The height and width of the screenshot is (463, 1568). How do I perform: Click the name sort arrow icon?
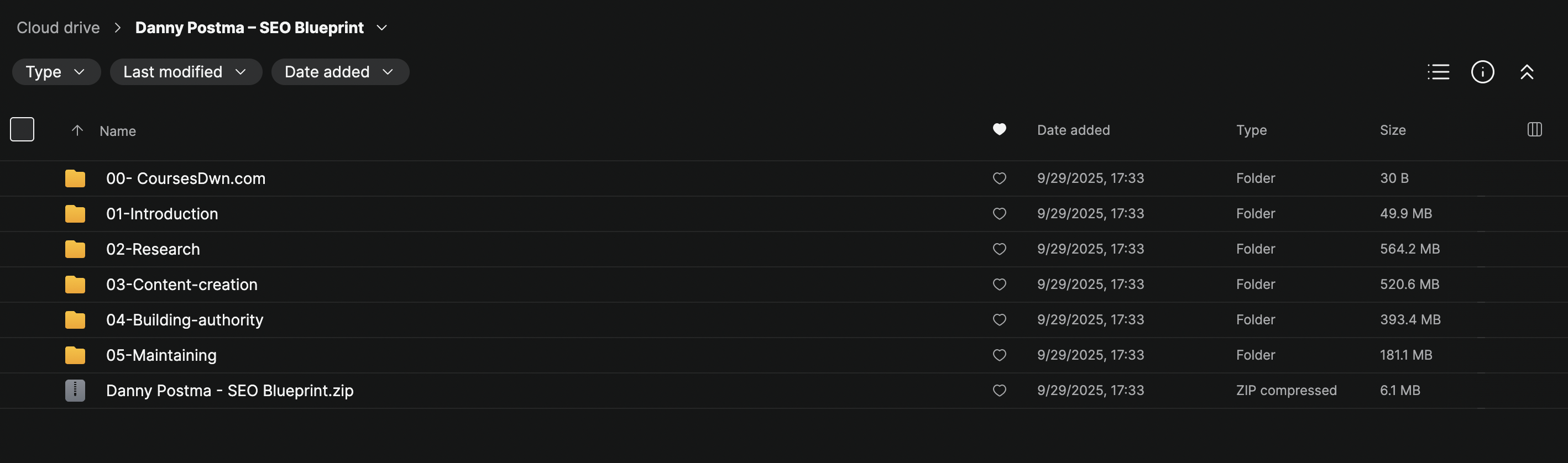(77, 130)
